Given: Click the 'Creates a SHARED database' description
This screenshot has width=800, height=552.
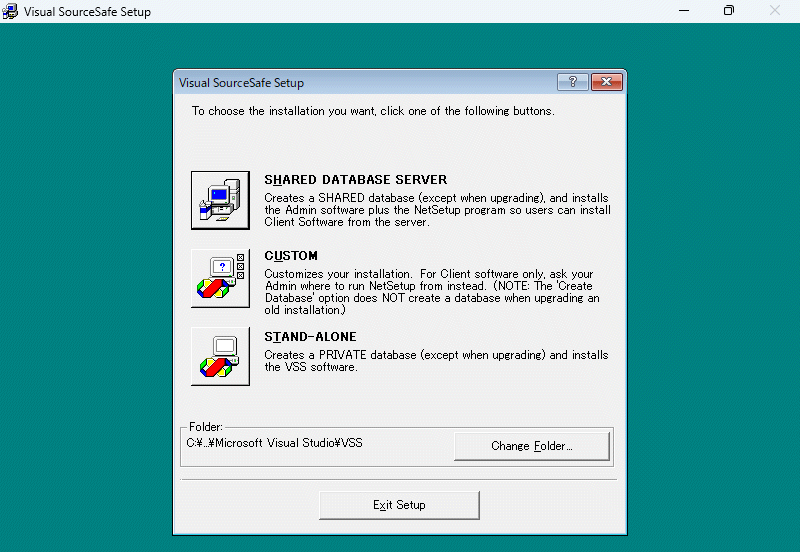Looking at the screenshot, I should click(x=437, y=210).
